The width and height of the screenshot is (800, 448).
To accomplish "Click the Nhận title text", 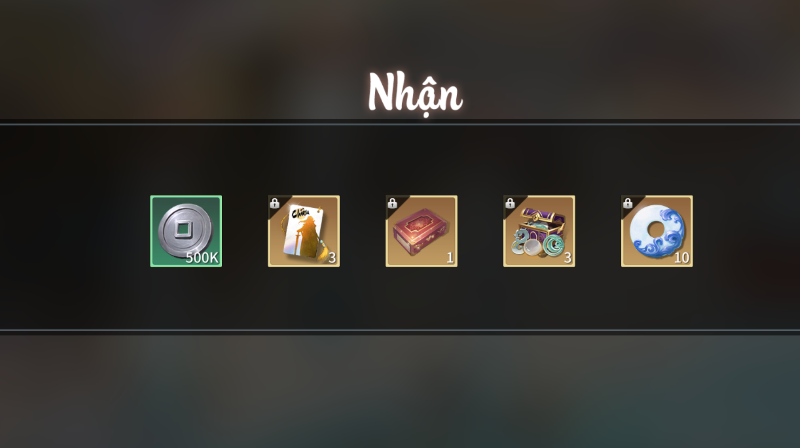I will pos(415,93).
